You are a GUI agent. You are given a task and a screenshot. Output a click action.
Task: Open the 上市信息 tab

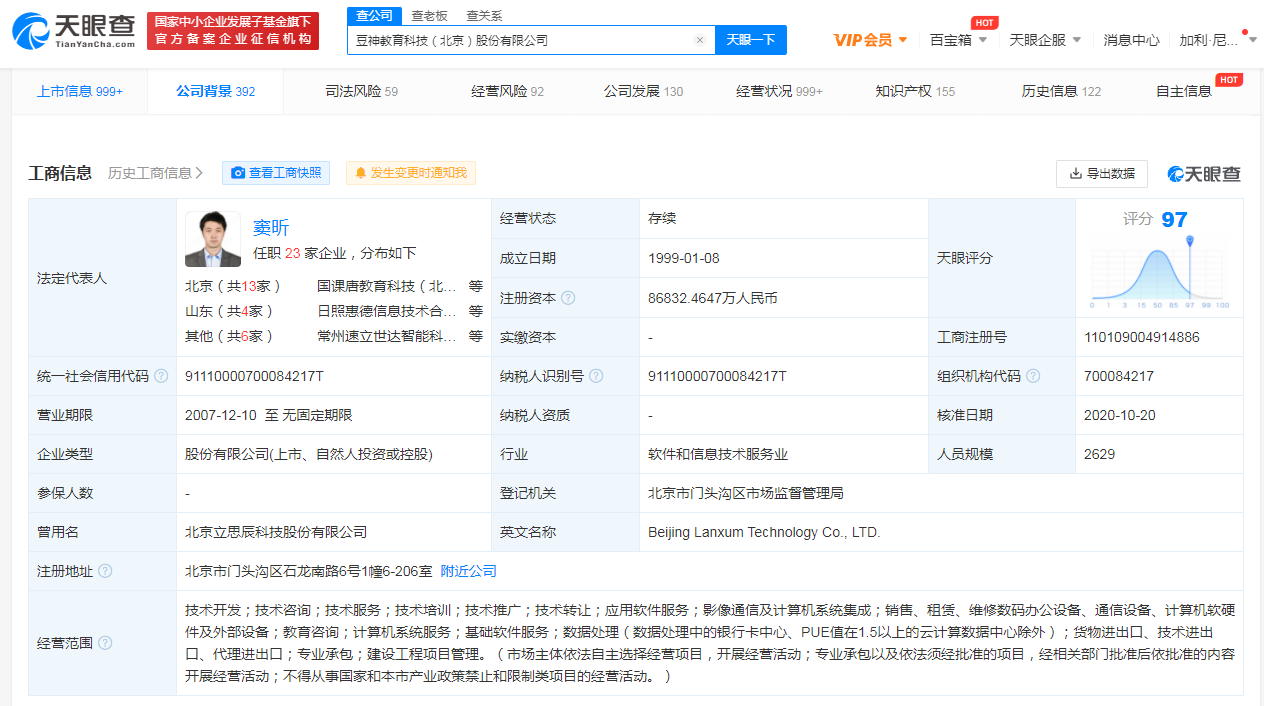coord(80,91)
